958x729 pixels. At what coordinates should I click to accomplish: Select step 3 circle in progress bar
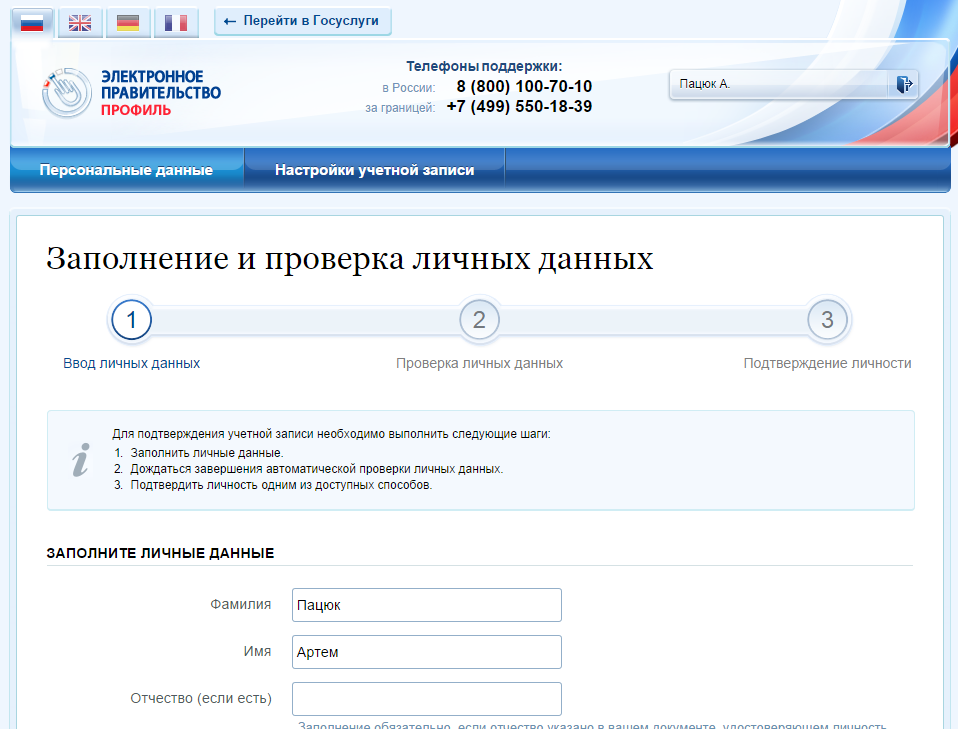[x=827, y=320]
